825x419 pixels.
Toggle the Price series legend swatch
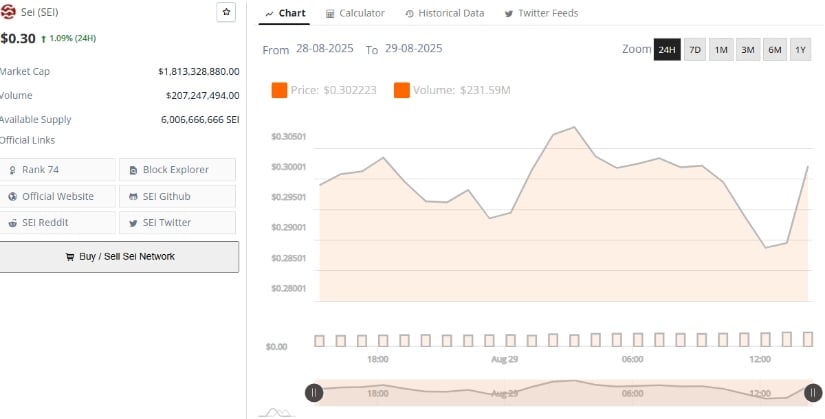(279, 90)
